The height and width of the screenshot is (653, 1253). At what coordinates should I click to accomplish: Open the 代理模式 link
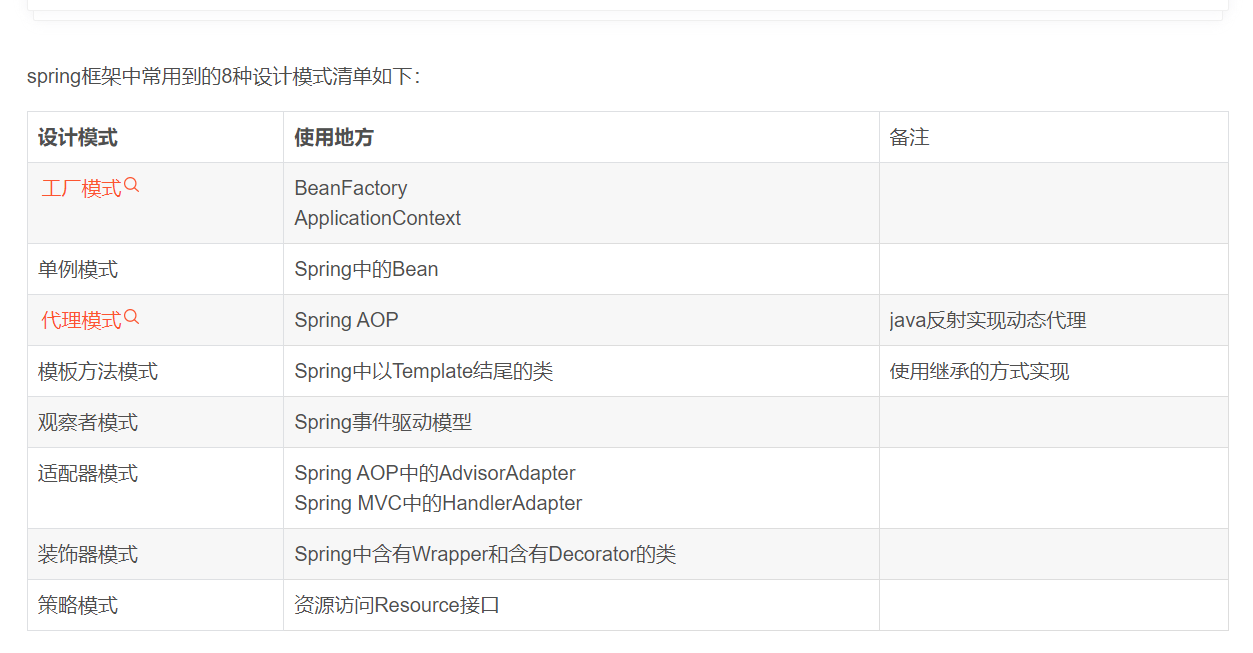pos(81,321)
